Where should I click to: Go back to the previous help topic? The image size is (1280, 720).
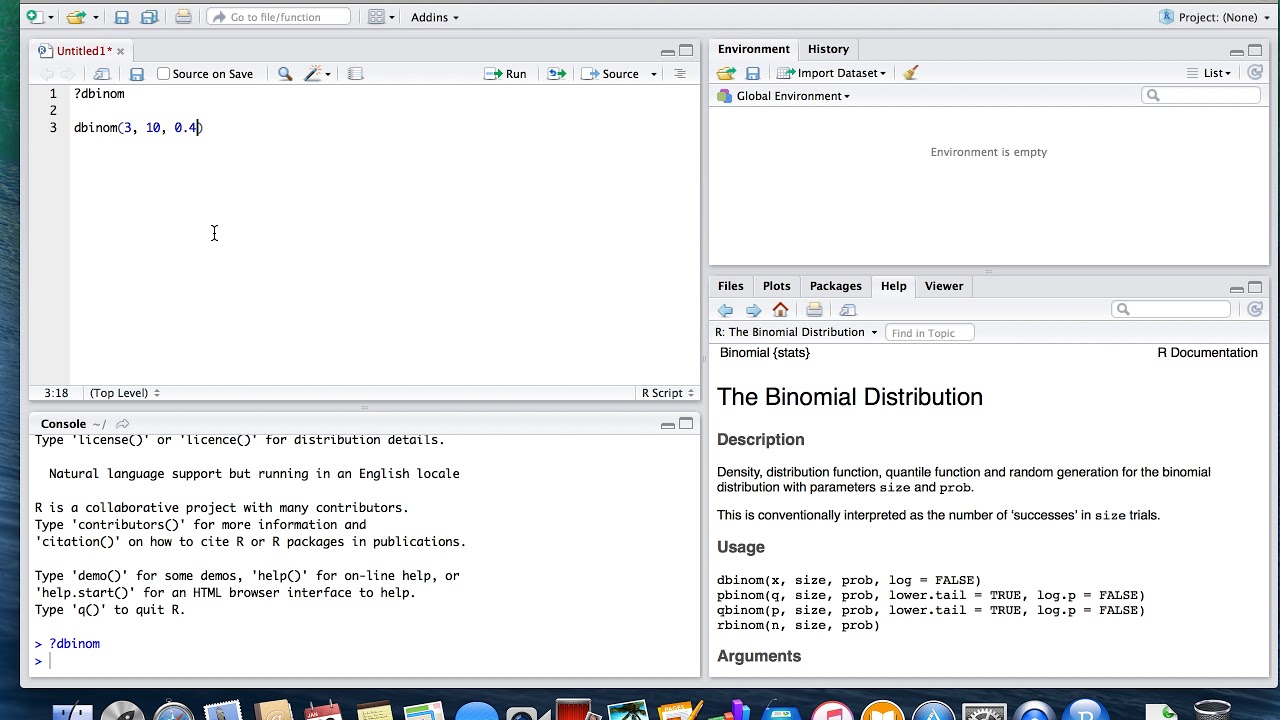726,310
